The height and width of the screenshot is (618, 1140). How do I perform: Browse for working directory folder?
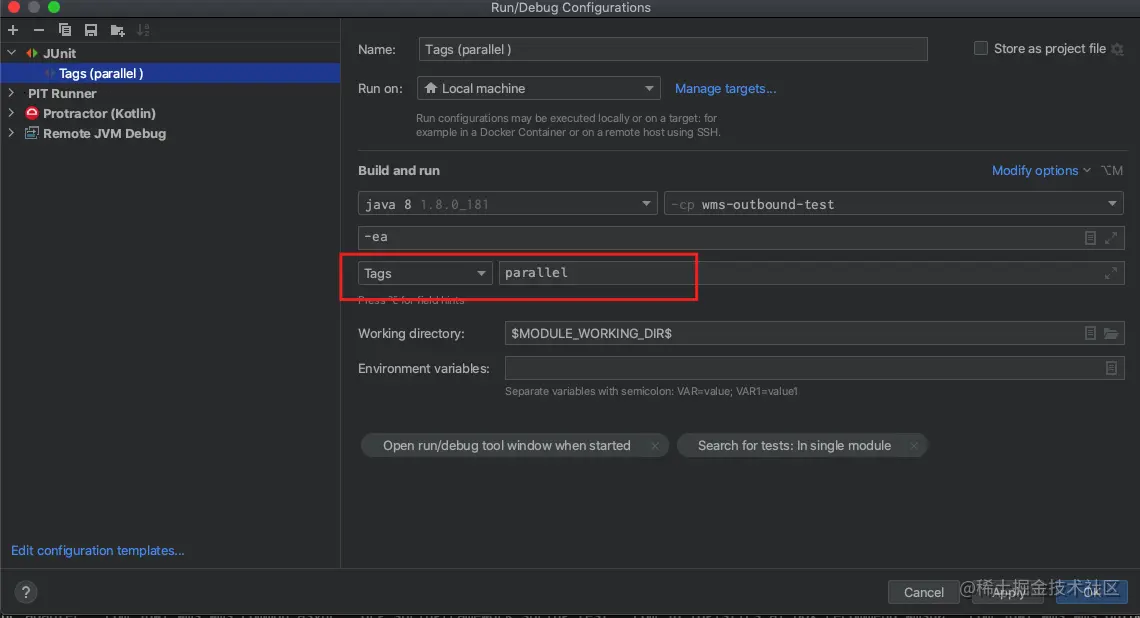point(1111,333)
